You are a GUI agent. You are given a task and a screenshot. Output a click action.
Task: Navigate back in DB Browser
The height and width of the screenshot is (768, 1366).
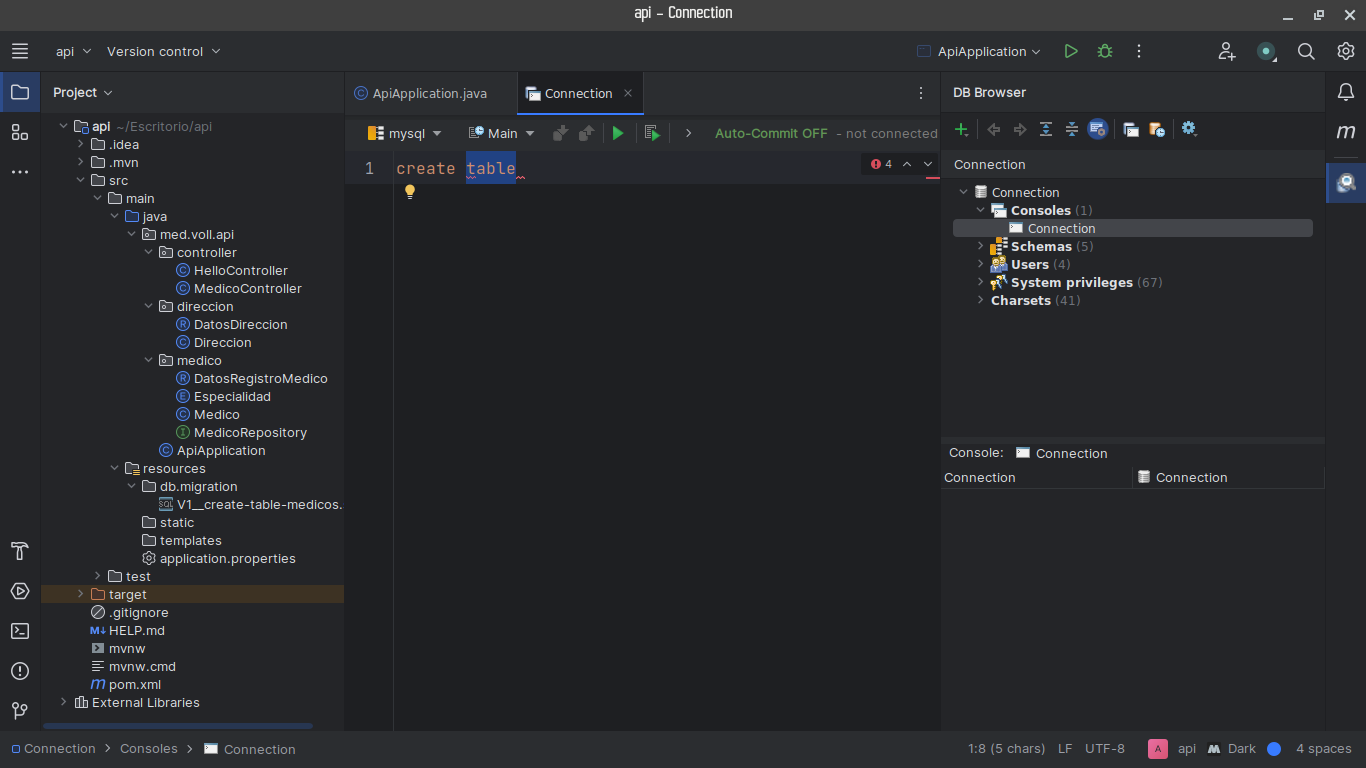tap(994, 129)
